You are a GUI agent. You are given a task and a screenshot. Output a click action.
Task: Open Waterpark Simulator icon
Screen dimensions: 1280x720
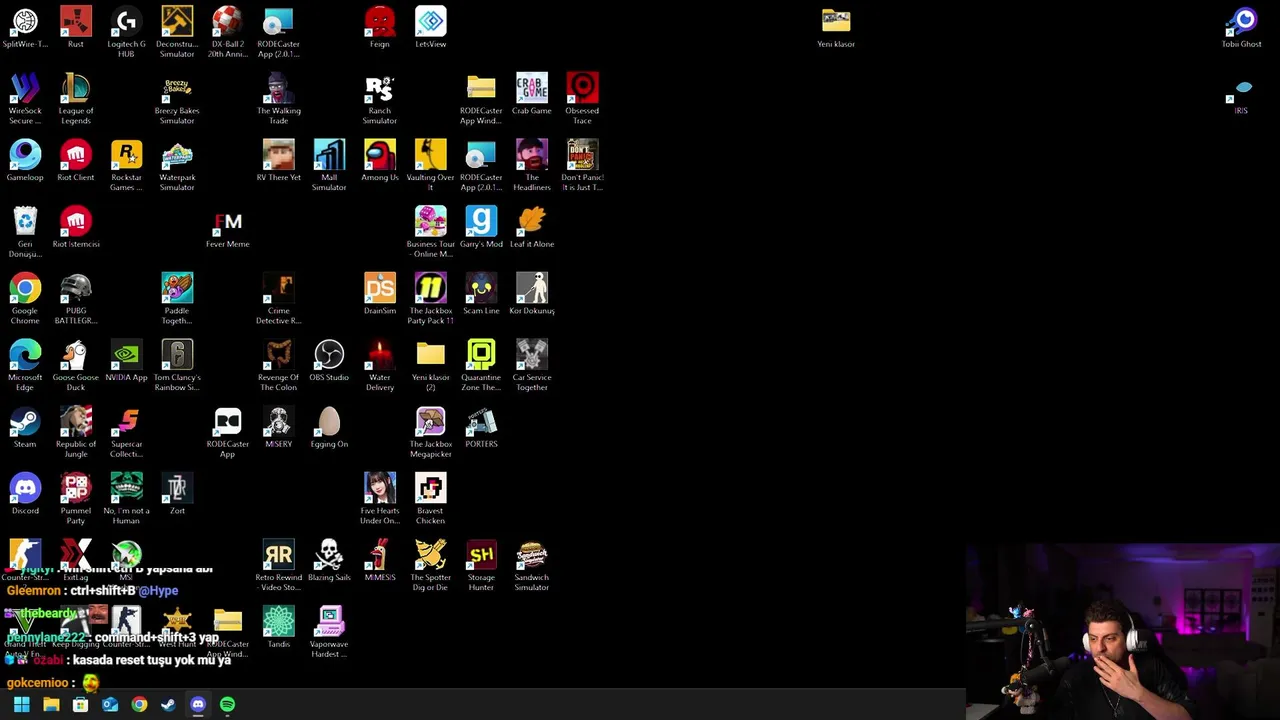pyautogui.click(x=177, y=165)
